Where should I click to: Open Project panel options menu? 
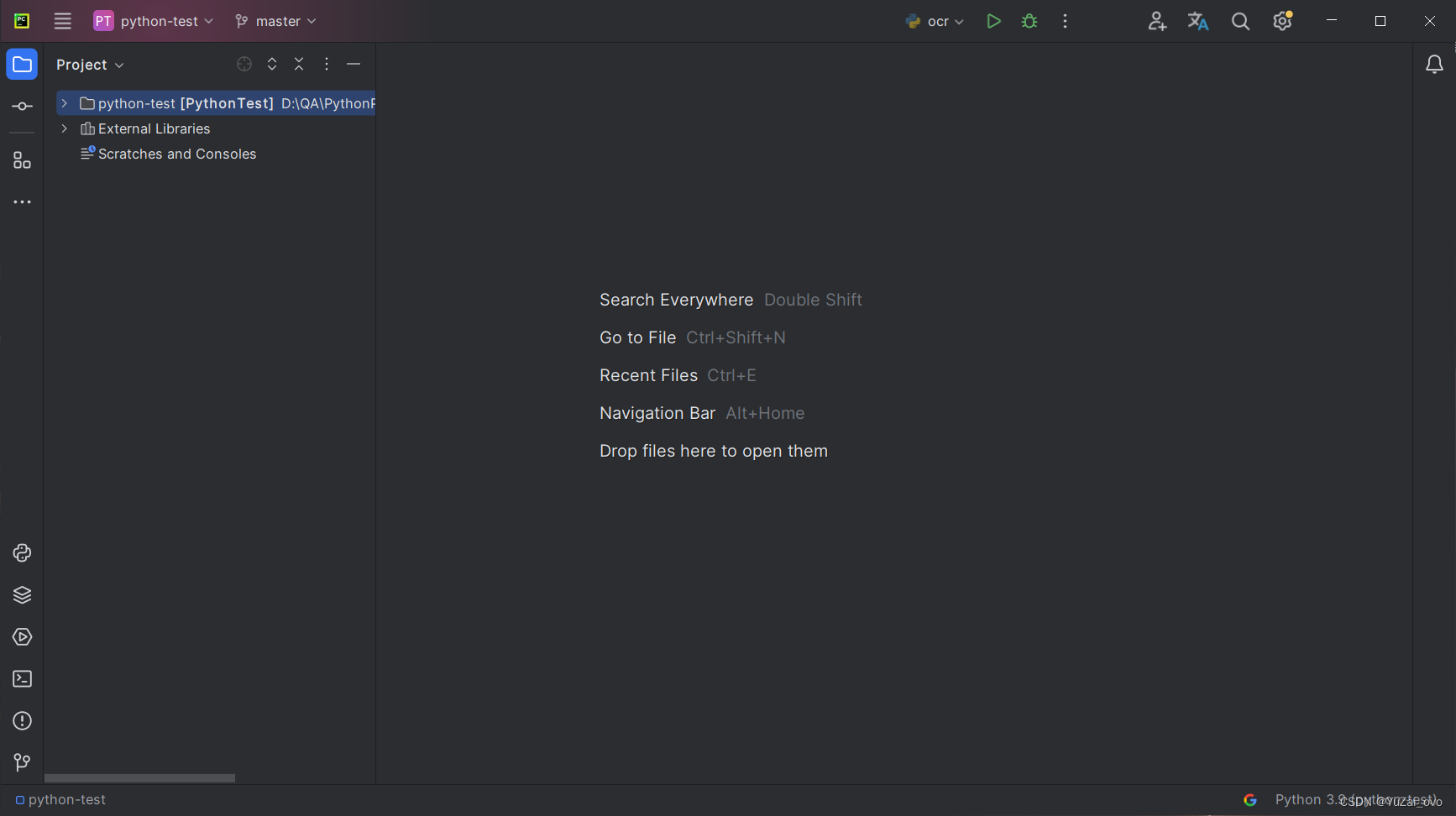[327, 65]
